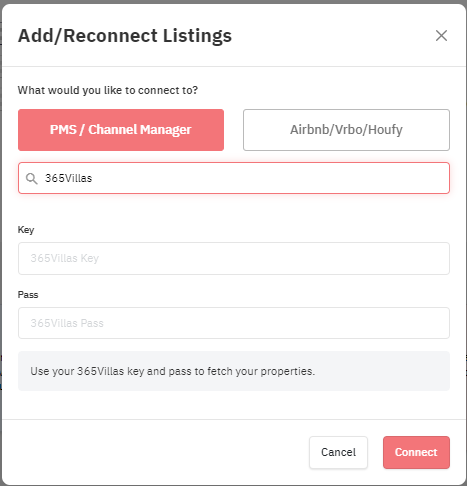Viewport: 467px width, 486px height.
Task: Click into the 365Villas Pass field
Action: click(234, 323)
